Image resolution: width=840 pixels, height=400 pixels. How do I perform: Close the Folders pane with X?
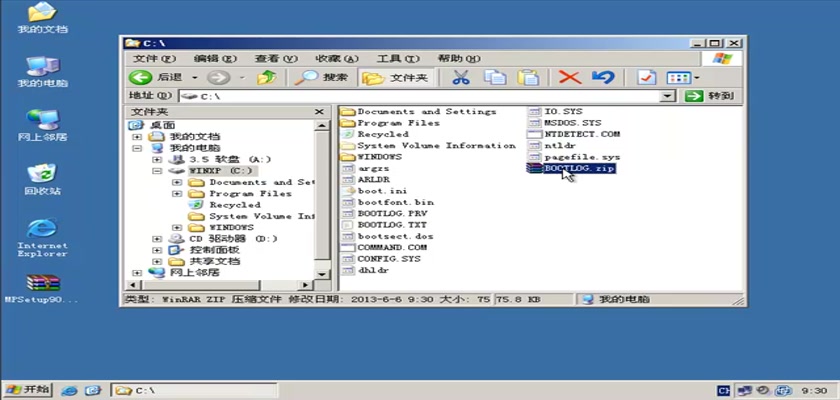point(319,112)
